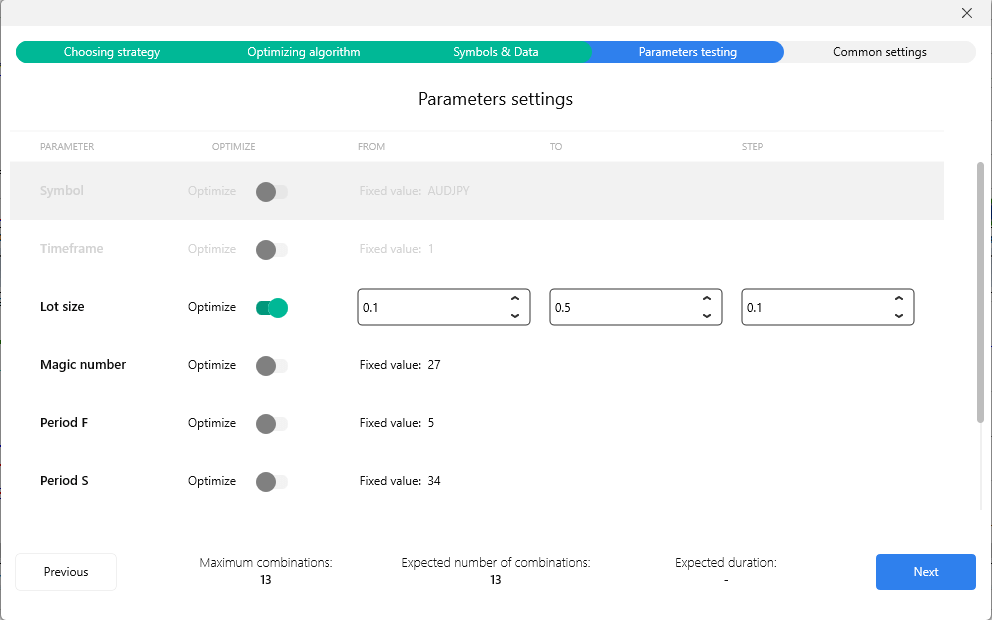The width and height of the screenshot is (992, 620).
Task: Decrease the Lot size From value
Action: point(514,316)
